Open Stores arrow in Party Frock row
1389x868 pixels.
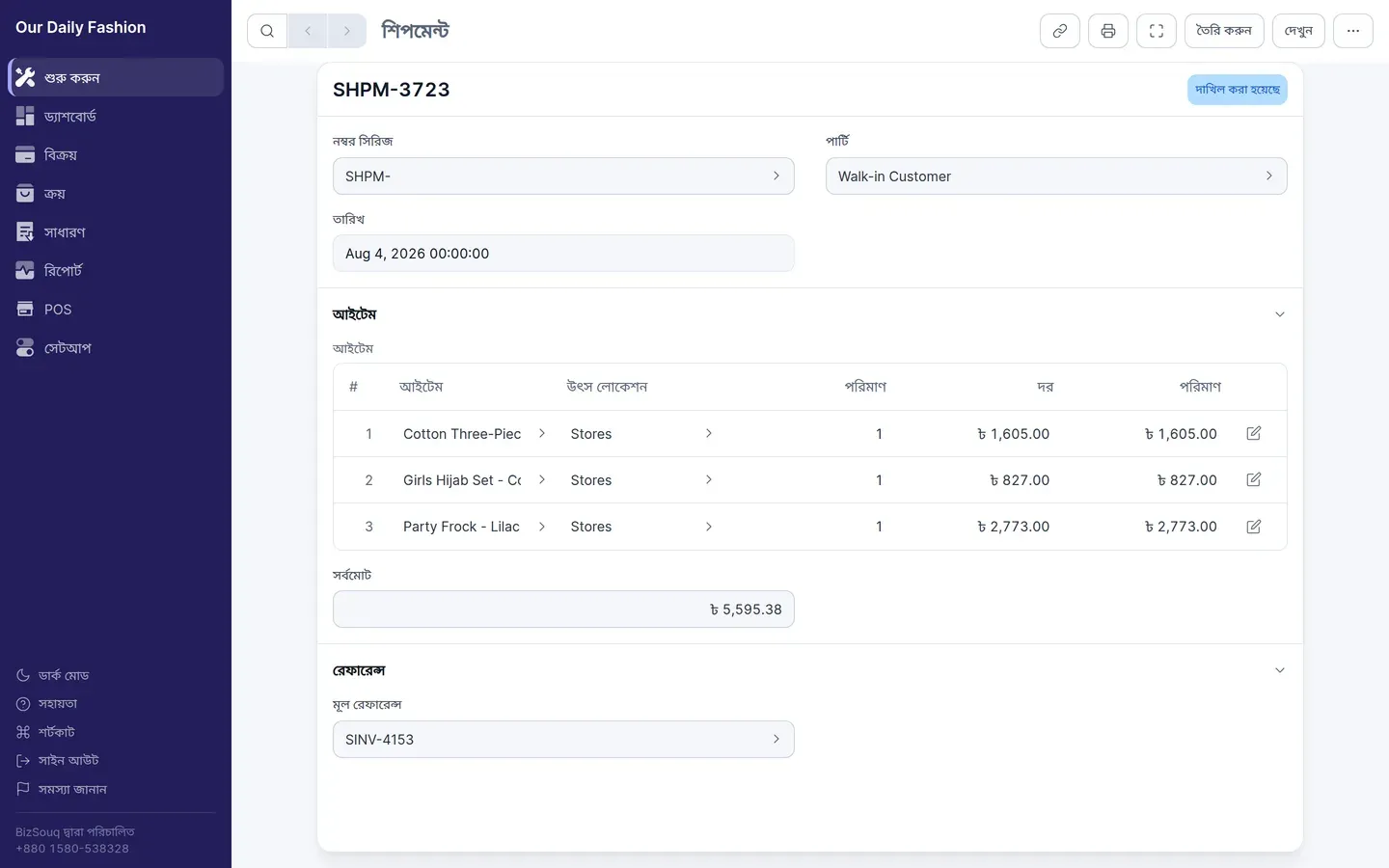click(x=709, y=527)
